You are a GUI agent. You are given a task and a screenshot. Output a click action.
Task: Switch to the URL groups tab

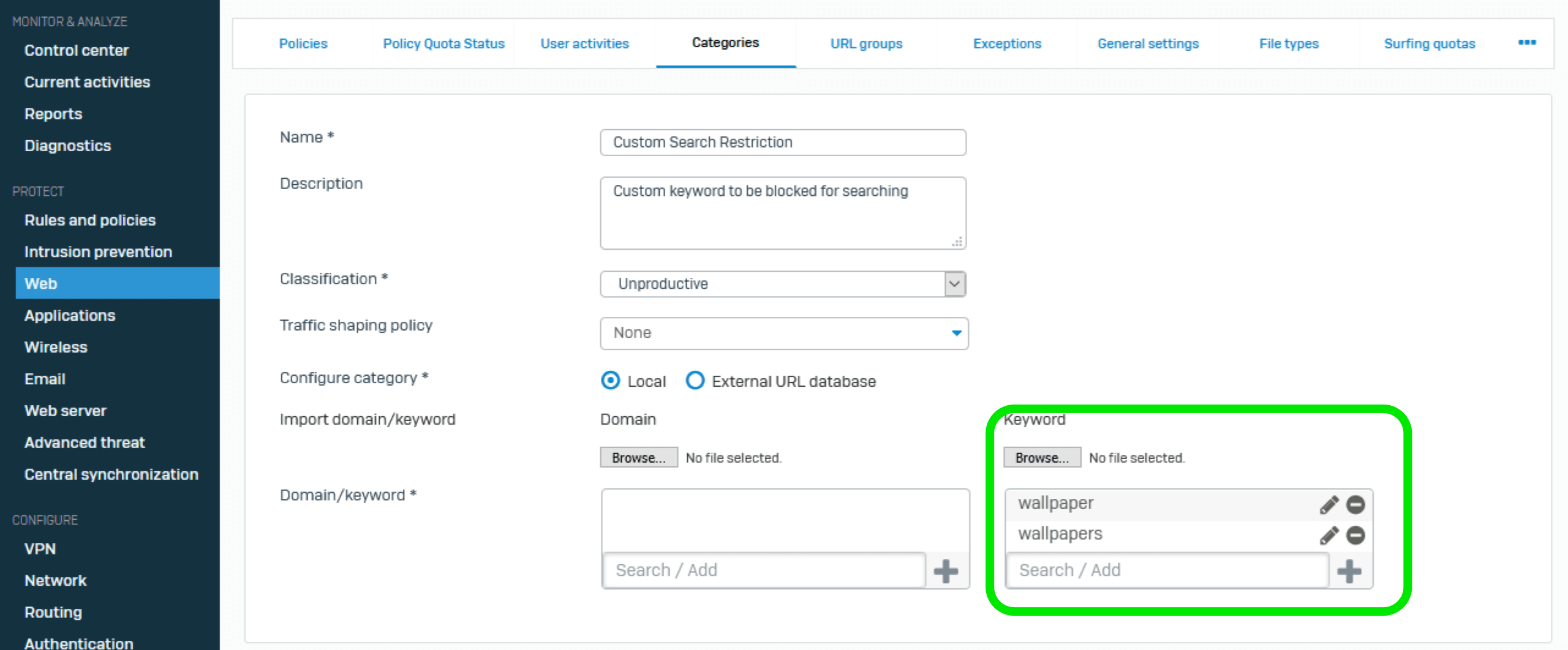(866, 44)
